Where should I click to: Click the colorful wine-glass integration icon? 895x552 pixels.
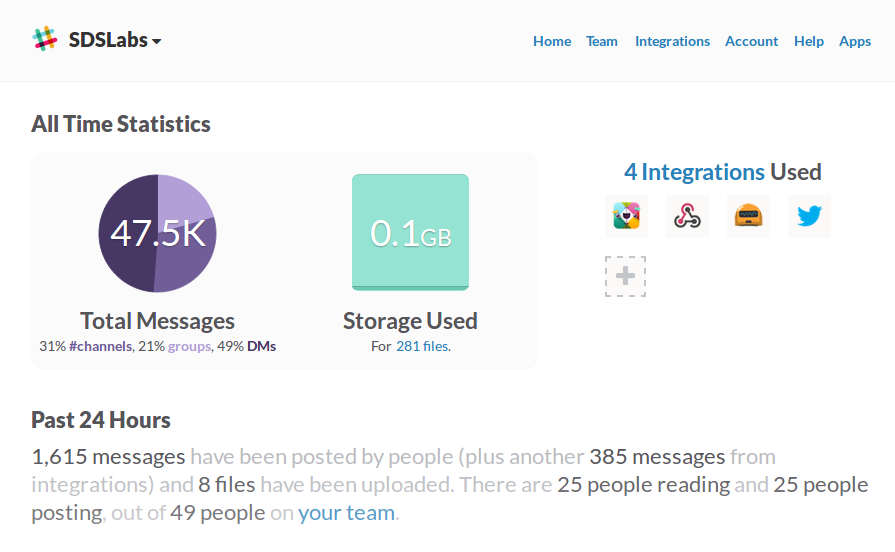coord(626,216)
